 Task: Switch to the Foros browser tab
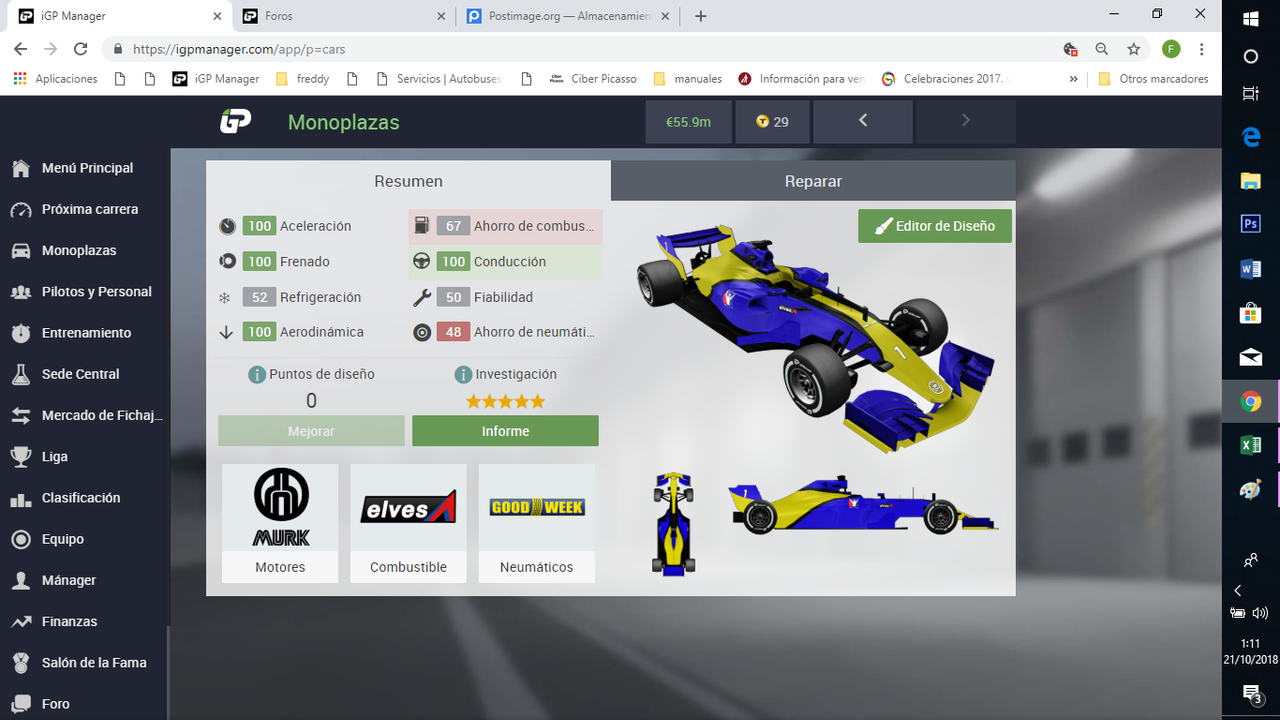pyautogui.click(x=343, y=16)
